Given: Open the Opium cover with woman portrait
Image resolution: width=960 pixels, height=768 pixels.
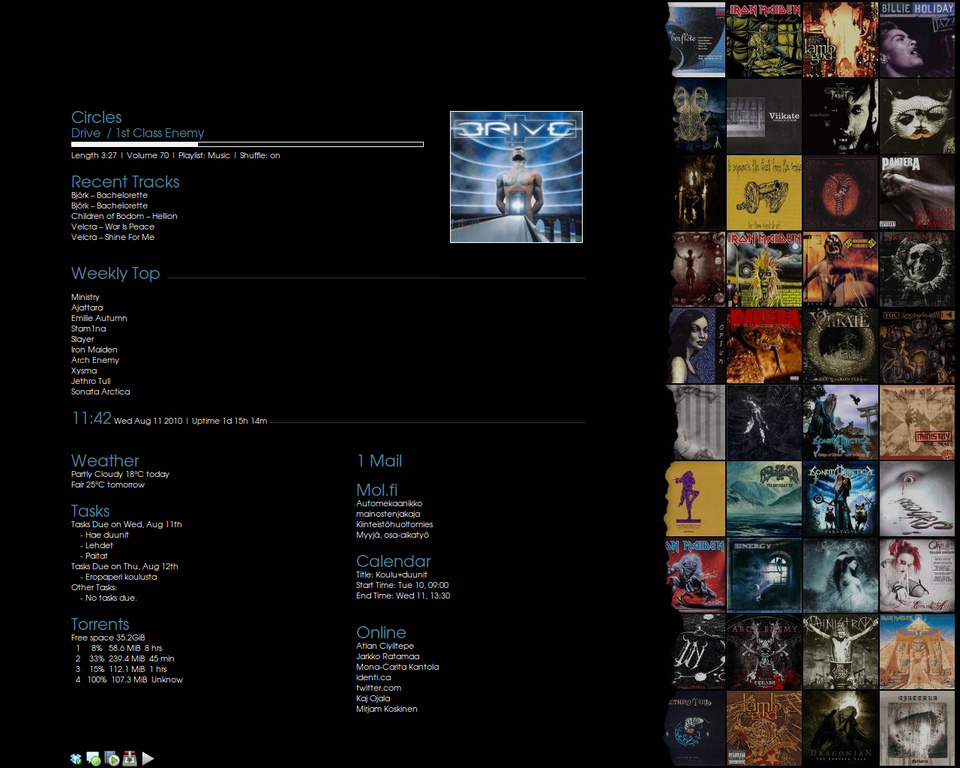Looking at the screenshot, I should coord(697,345).
